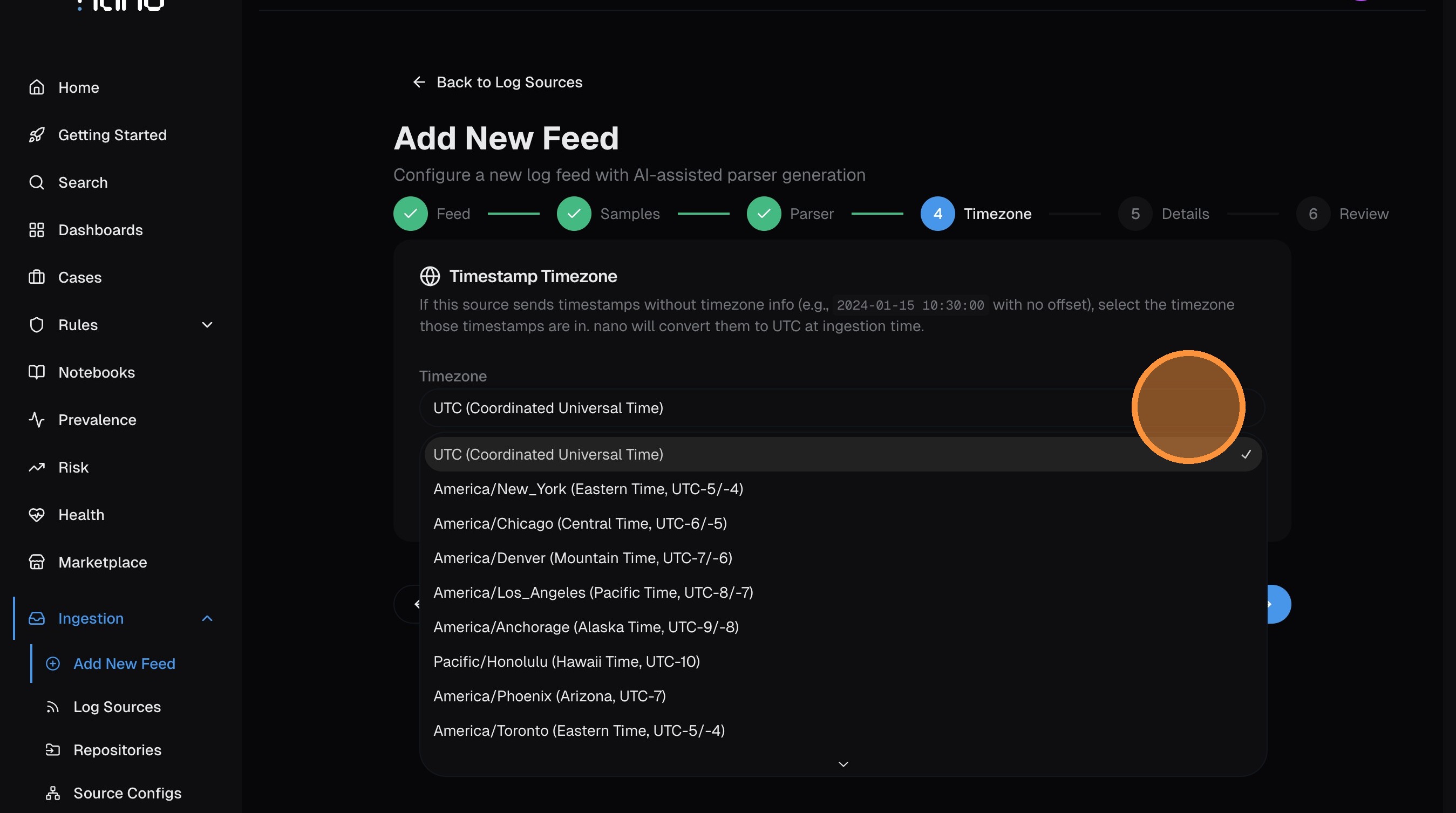Viewport: 1456px width, 813px height.
Task: Click the Search magnifier icon
Action: [37, 182]
